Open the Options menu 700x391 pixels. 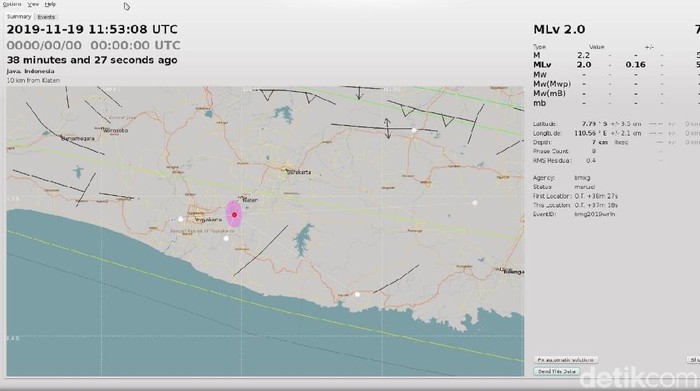click(12, 4)
